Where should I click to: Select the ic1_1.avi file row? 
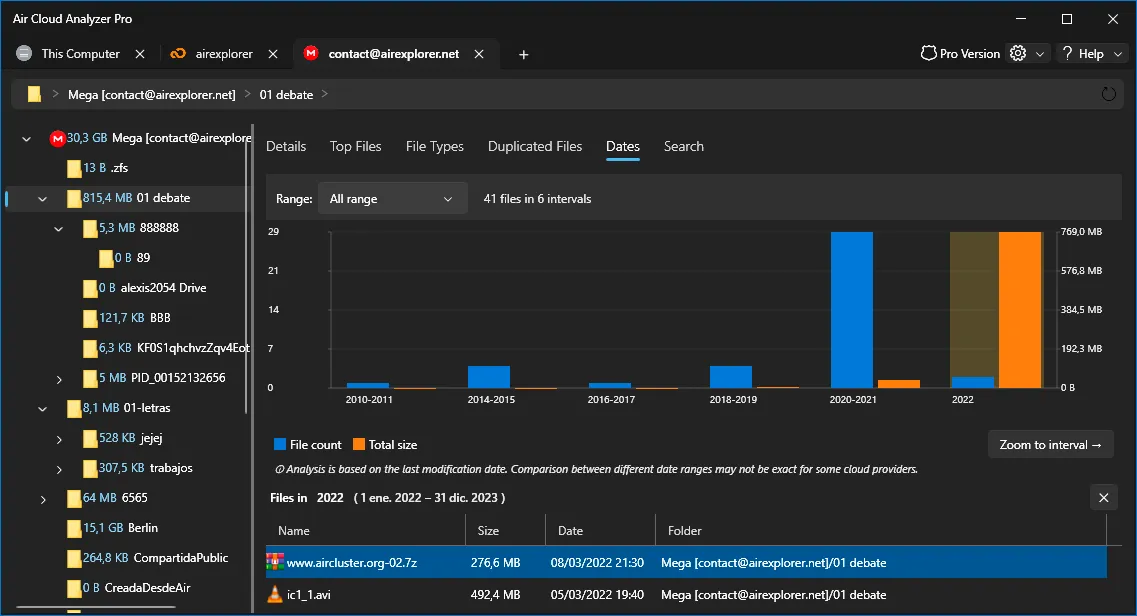point(686,594)
